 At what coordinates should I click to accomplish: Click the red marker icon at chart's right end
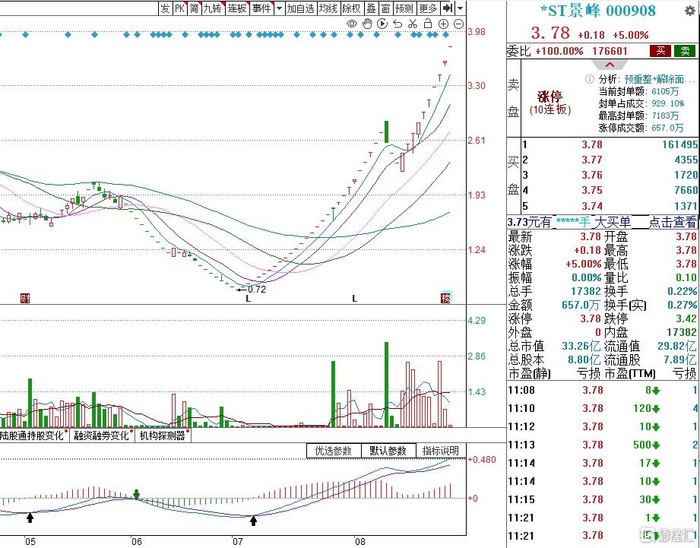click(446, 298)
